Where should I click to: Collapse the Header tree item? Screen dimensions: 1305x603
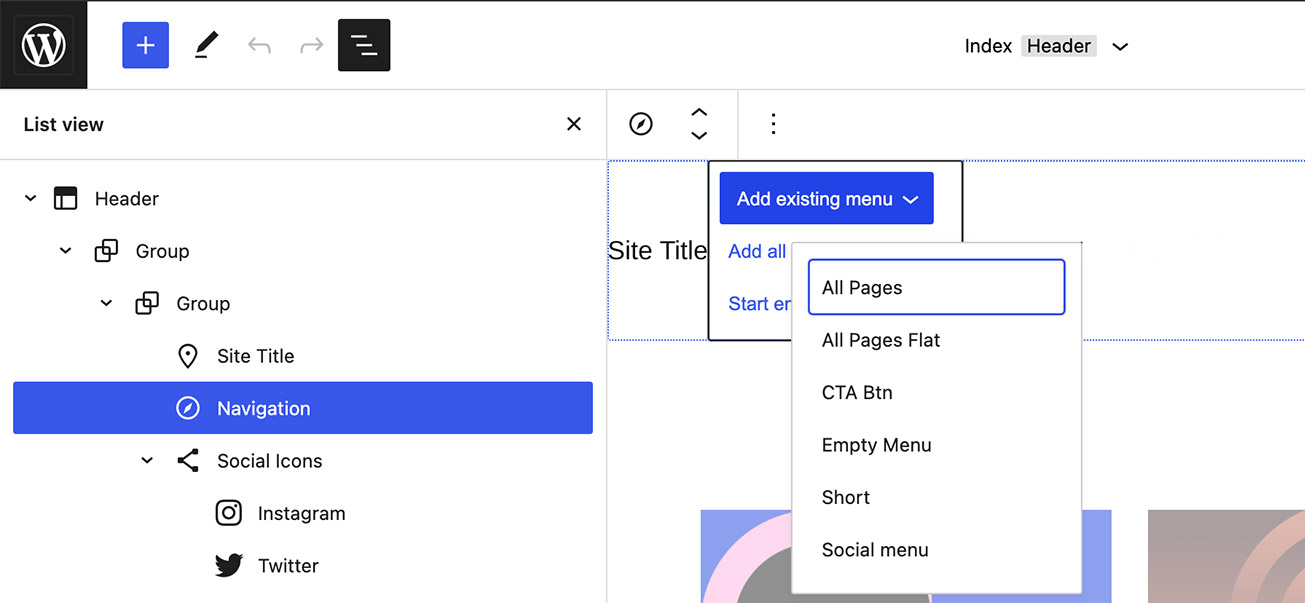[x=31, y=199]
